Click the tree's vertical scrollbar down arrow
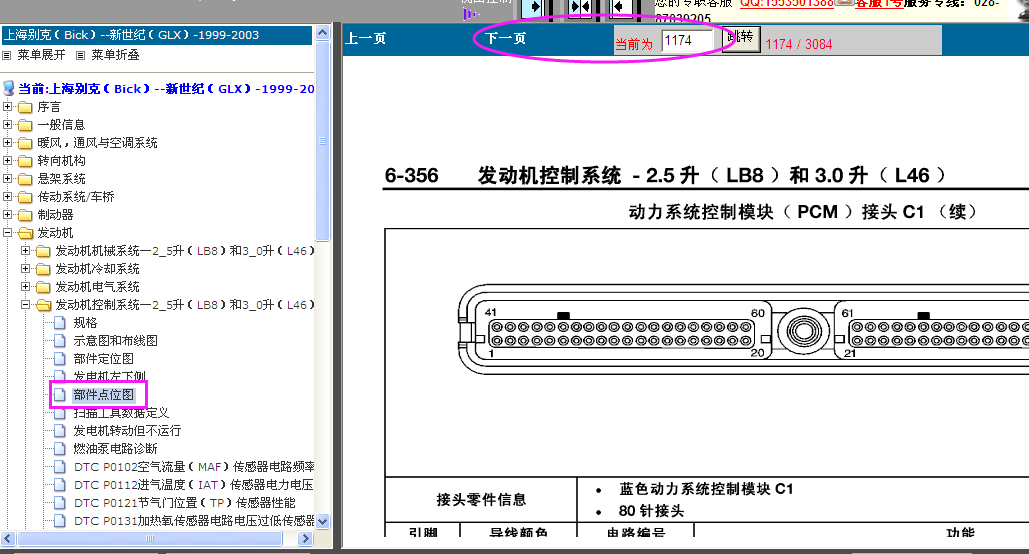The width and height of the screenshot is (1029, 554). click(322, 522)
